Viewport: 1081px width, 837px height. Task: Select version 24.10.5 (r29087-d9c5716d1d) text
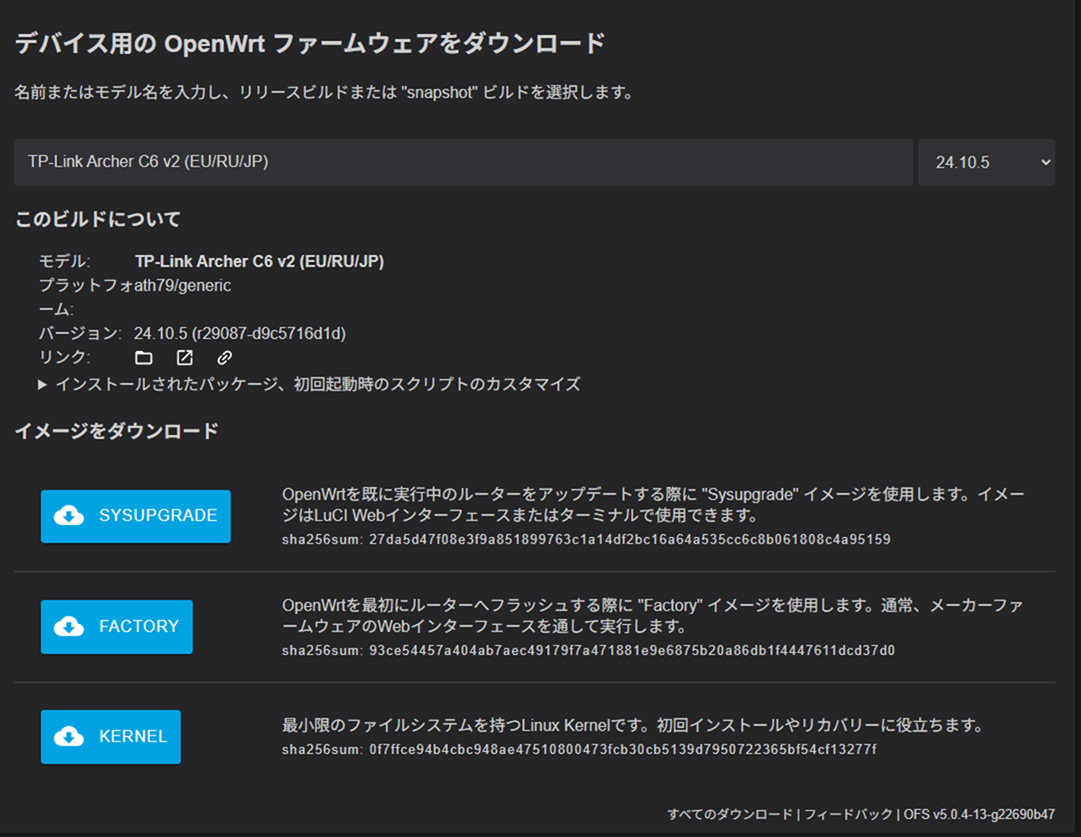click(x=240, y=334)
